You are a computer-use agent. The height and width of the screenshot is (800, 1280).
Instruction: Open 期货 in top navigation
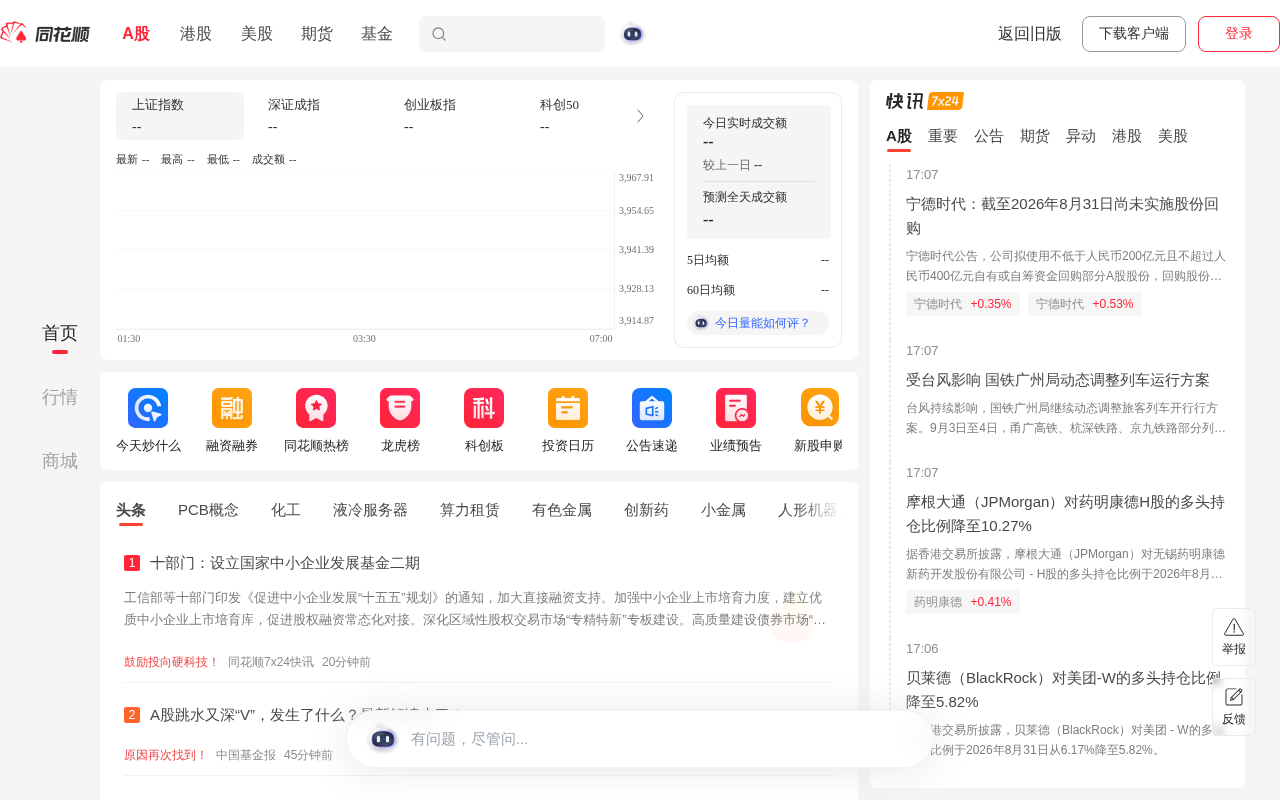(317, 34)
